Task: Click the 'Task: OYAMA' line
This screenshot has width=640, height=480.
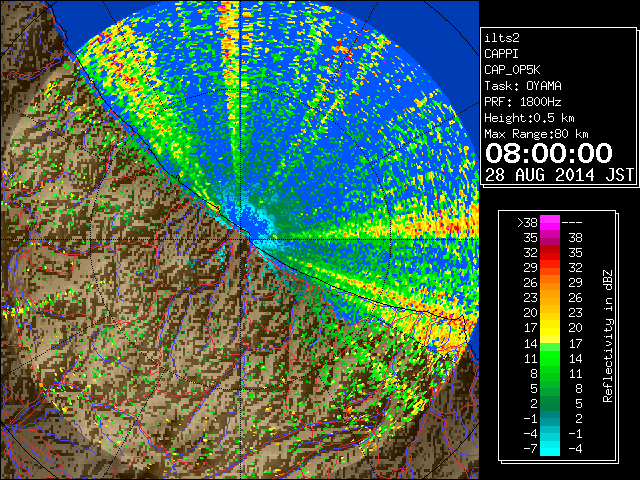Action: pos(523,86)
